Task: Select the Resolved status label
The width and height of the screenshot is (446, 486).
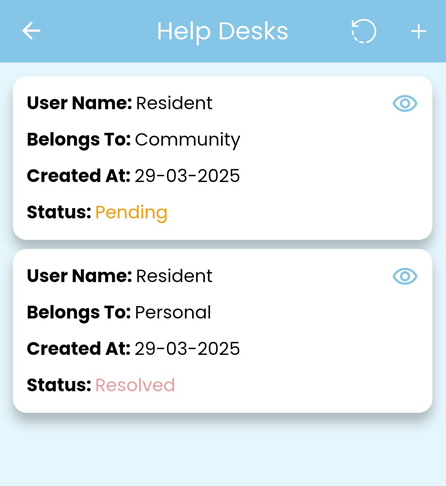Action: point(135,385)
